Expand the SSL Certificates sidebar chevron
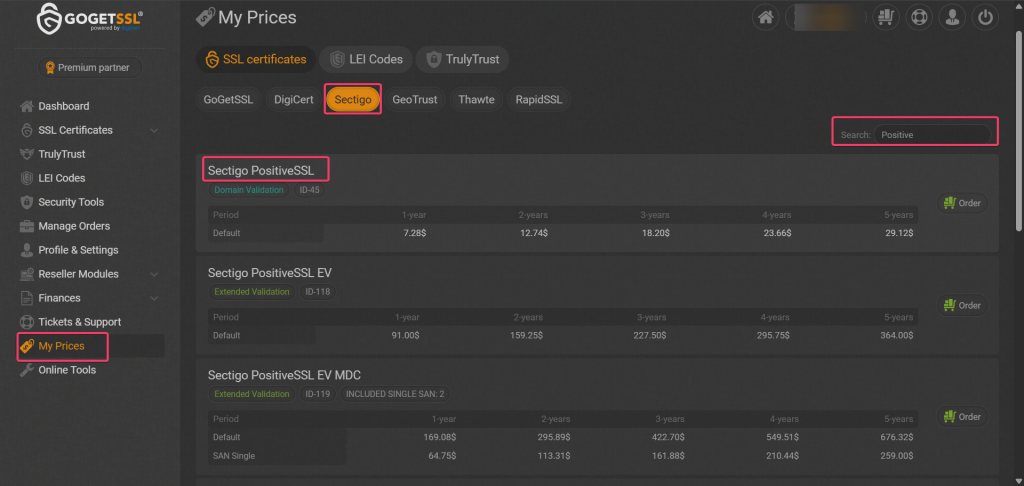Image resolution: width=1024 pixels, height=486 pixels. [154, 131]
